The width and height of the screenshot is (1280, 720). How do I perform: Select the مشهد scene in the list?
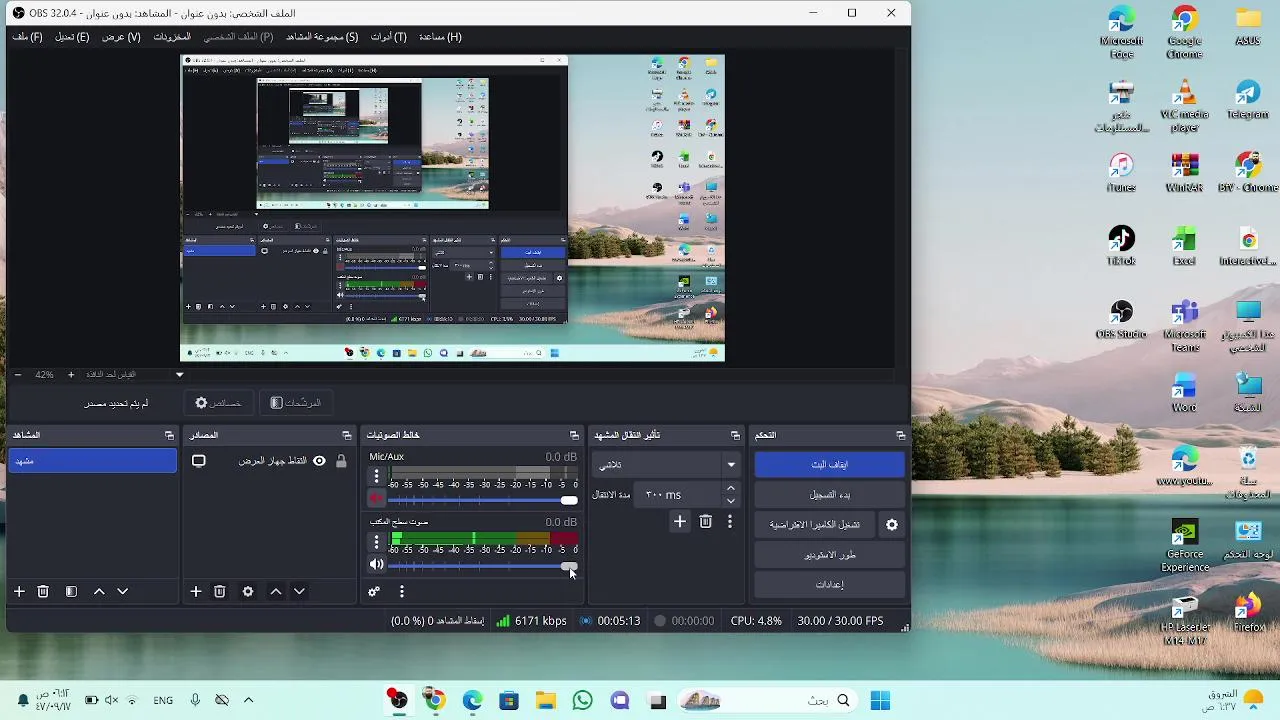(92, 461)
